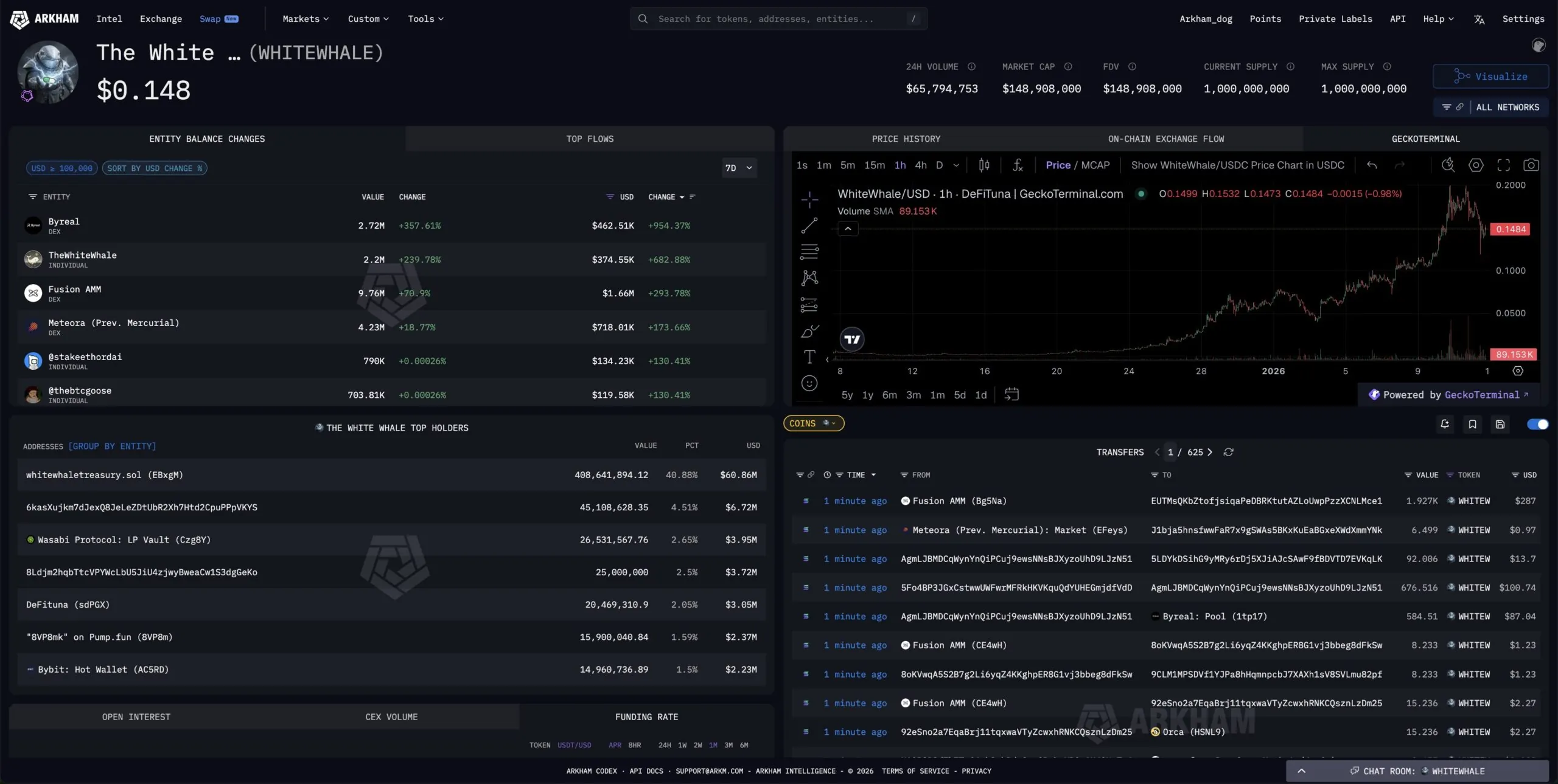Click the bookmark icon above transfers
The height and width of the screenshot is (784, 1558).
click(1472, 424)
